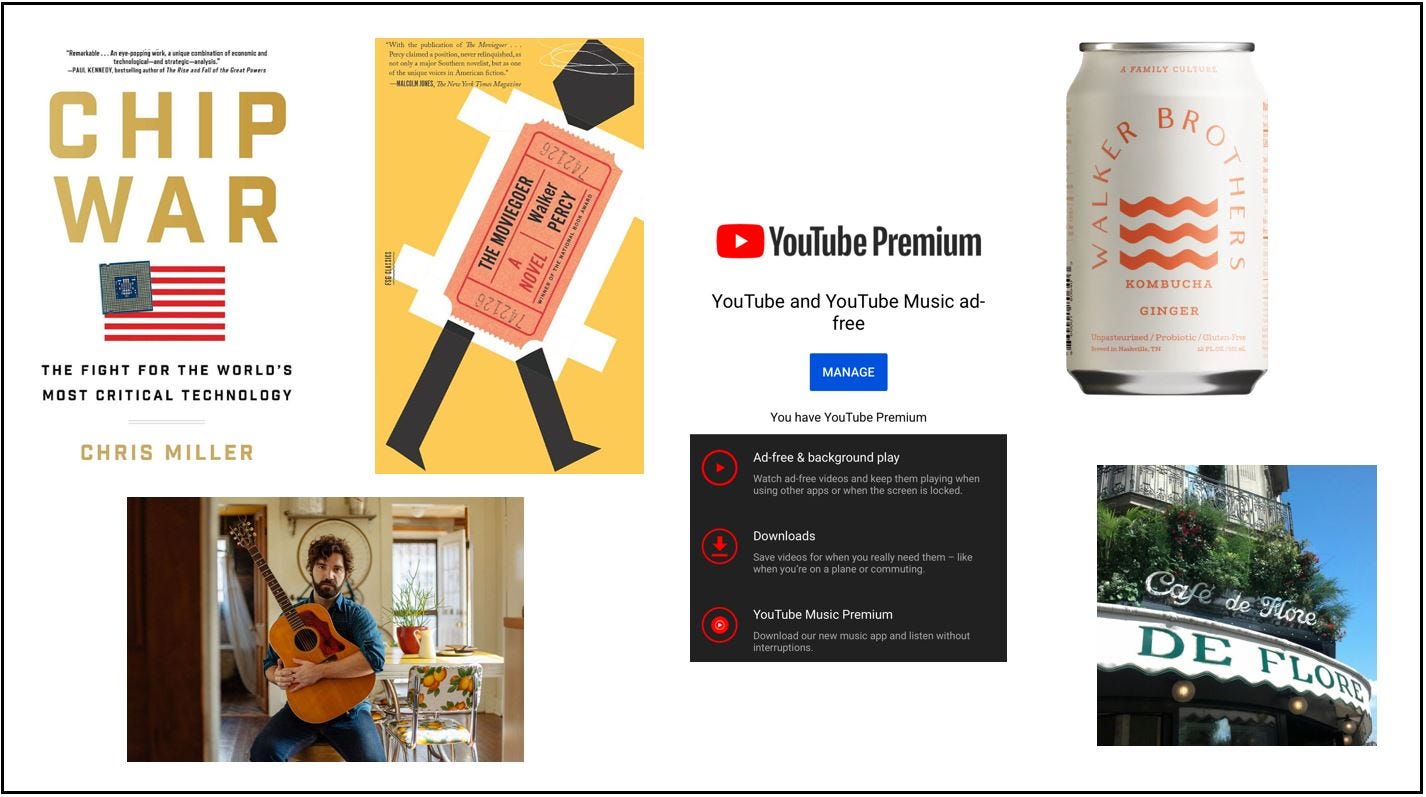The image size is (1426, 797).
Task: Open the Chip War book cover
Action: pos(167,256)
